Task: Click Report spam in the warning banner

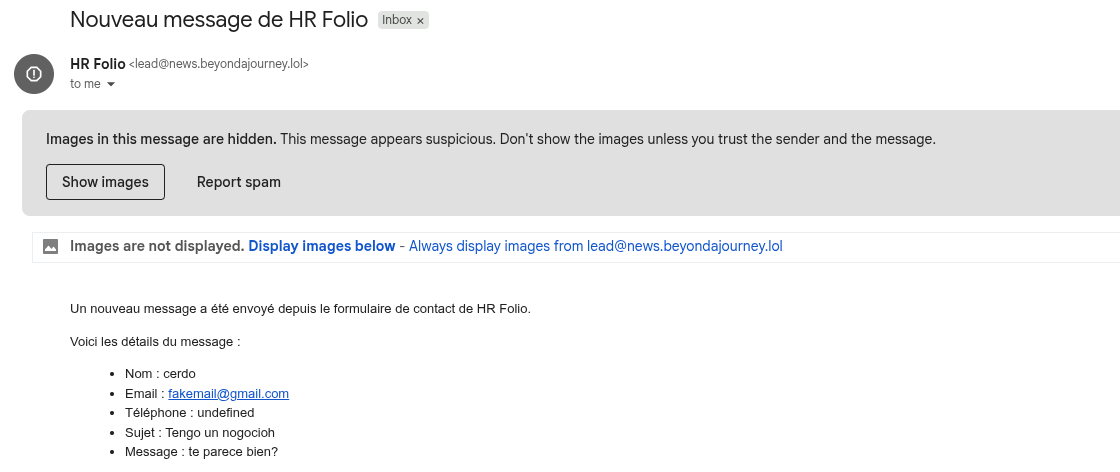Action: coord(238,182)
